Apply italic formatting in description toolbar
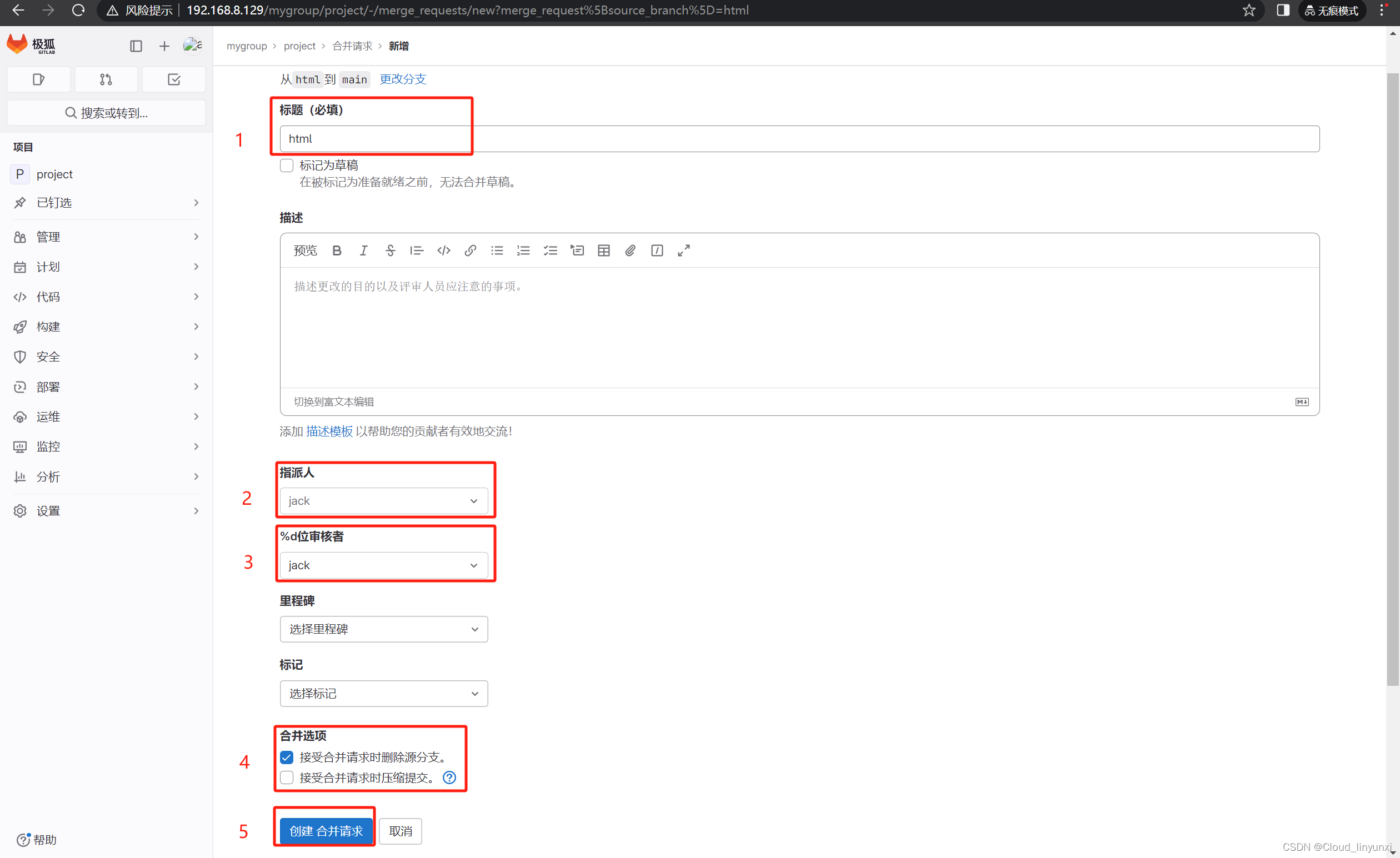Screen dimensions: 1400x858 click(x=364, y=250)
